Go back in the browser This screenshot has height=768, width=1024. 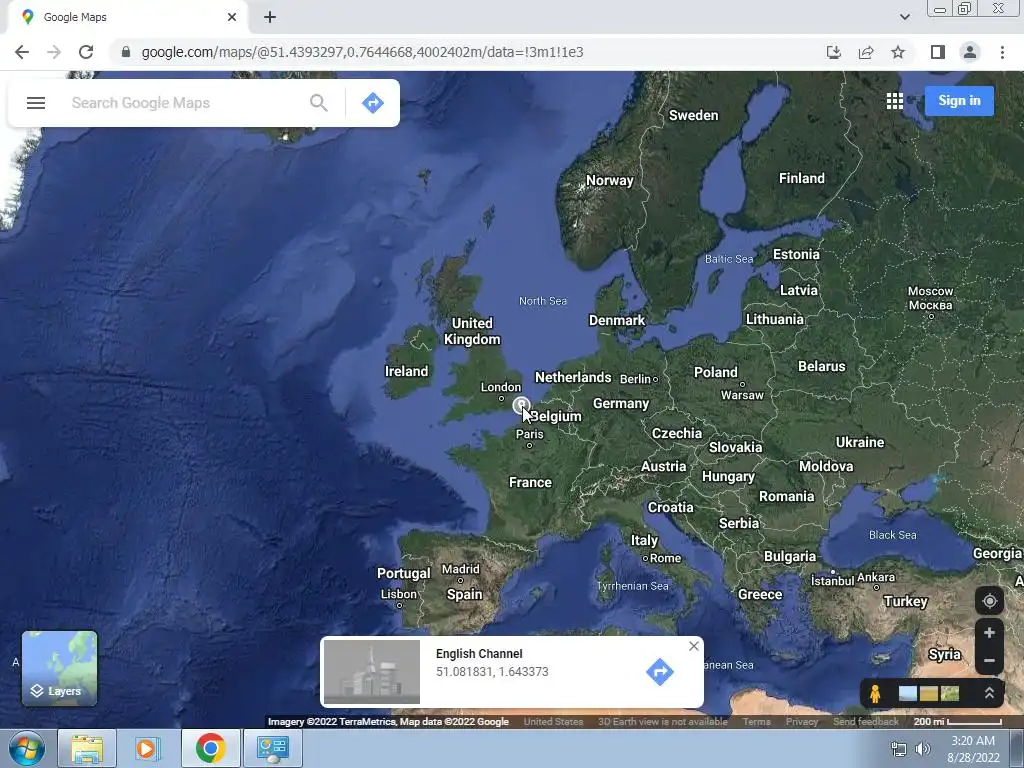point(22,52)
